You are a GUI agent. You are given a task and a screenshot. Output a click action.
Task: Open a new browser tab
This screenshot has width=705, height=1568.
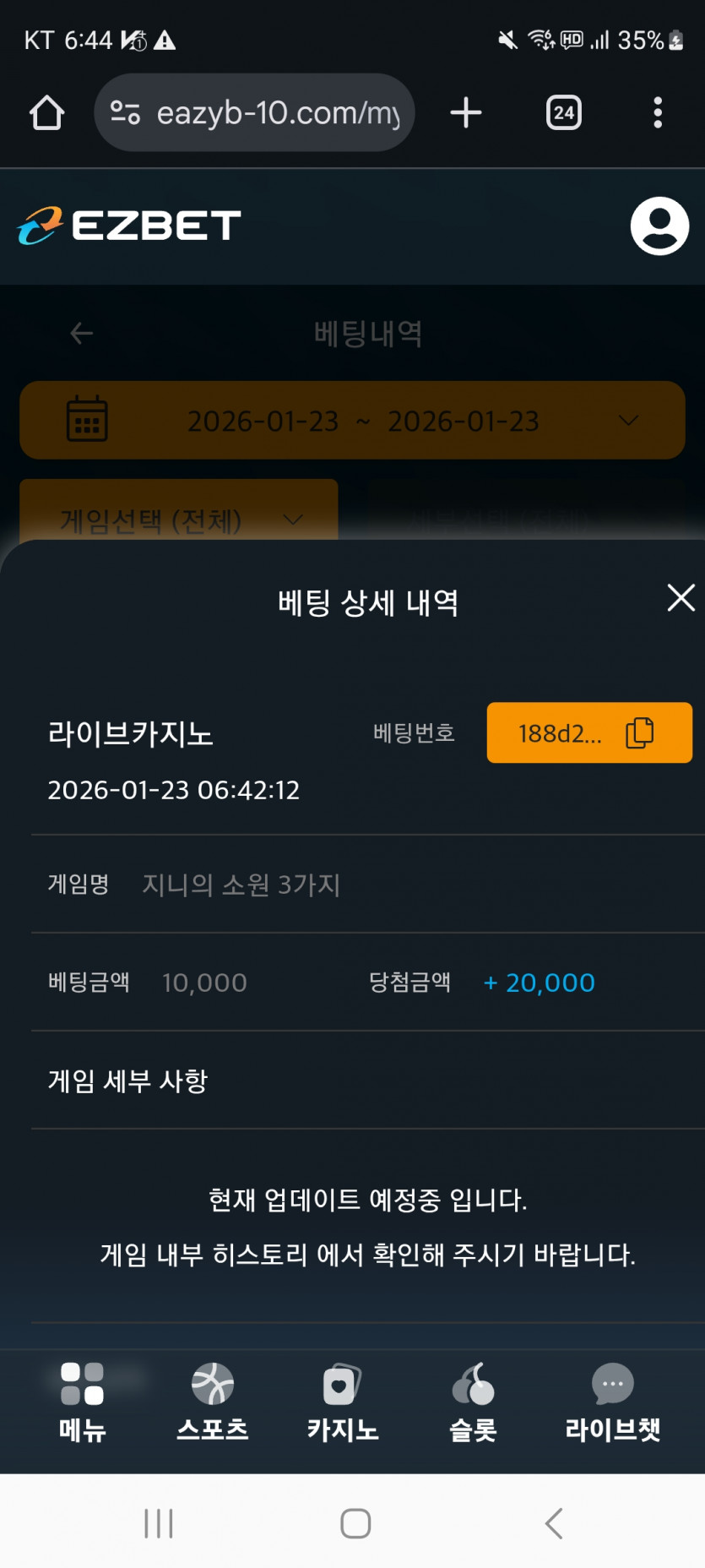click(x=465, y=113)
